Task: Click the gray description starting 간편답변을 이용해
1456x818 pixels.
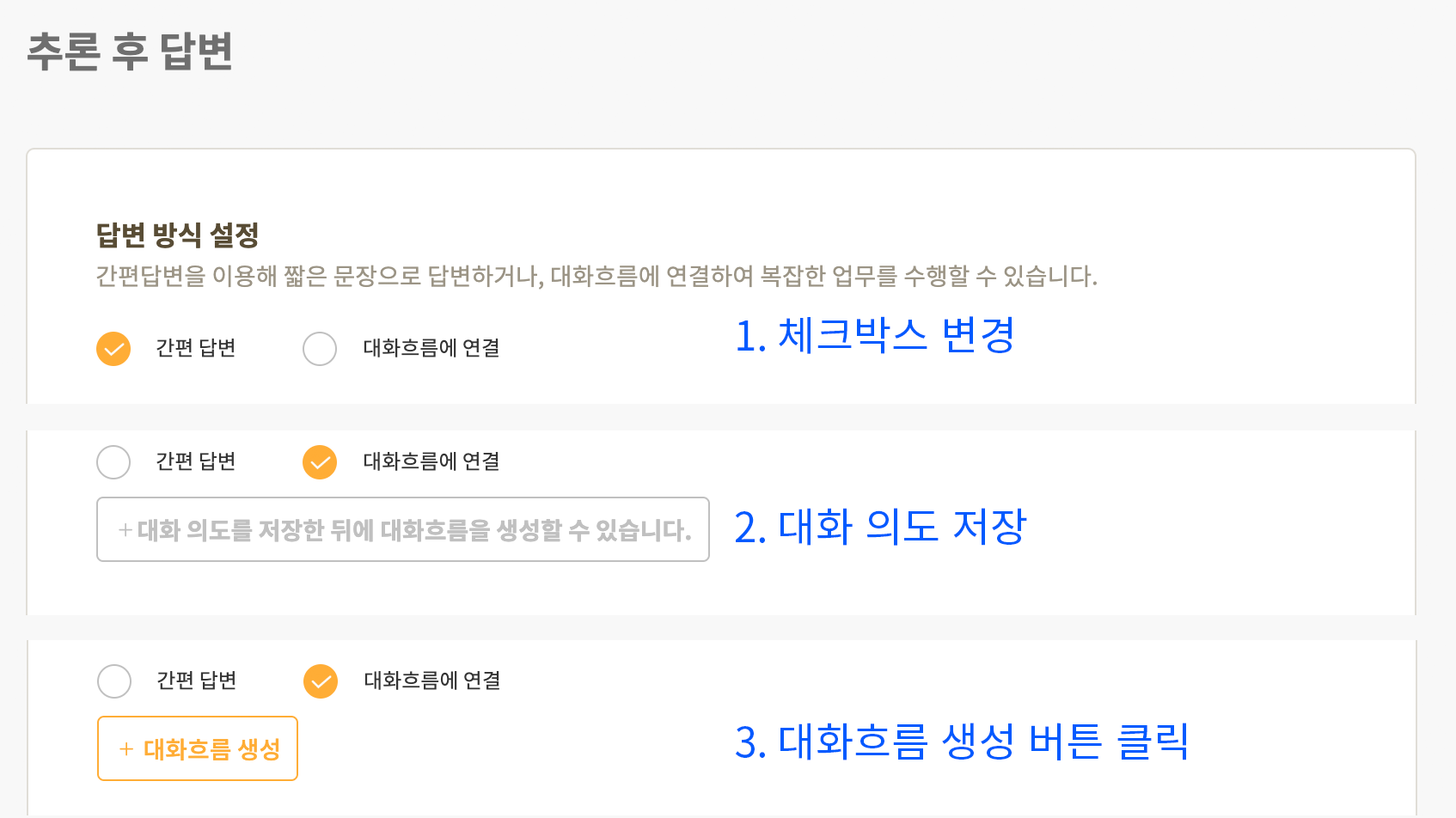Action: click(x=596, y=276)
